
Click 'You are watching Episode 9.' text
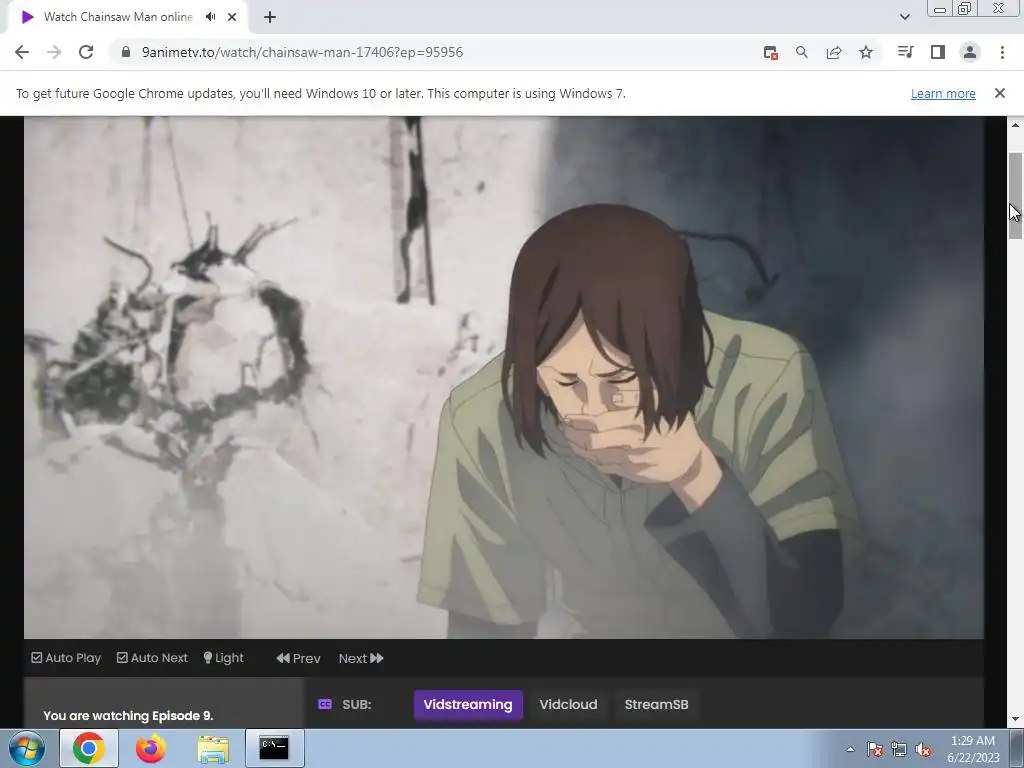pos(128,716)
